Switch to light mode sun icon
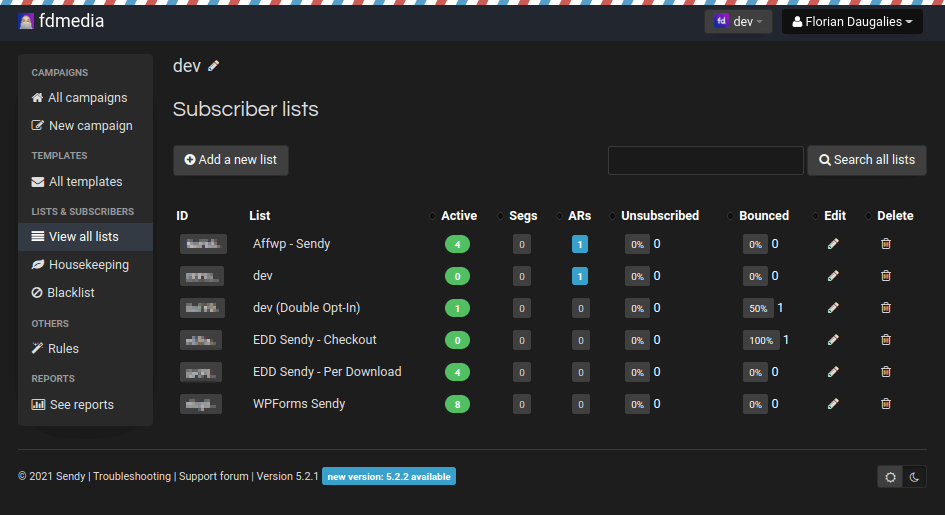This screenshot has height=515, width=945. tap(890, 477)
